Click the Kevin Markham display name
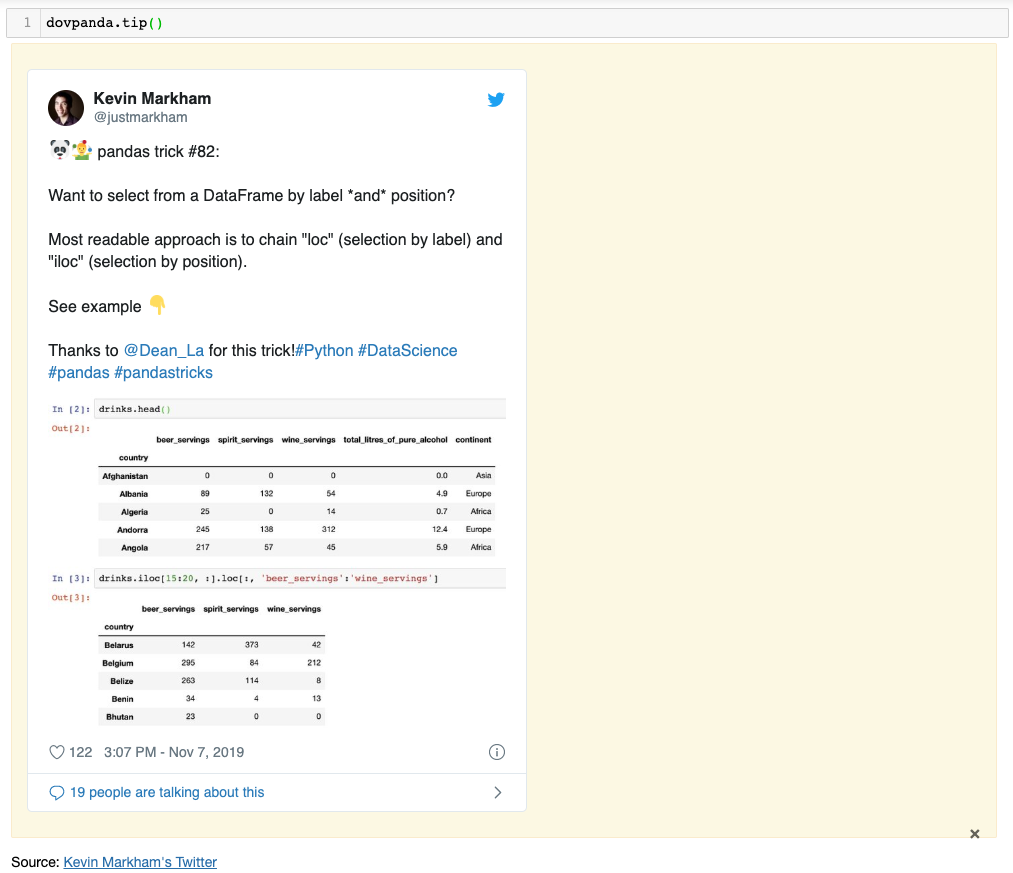Screen dimensions: 1013x873 [152, 98]
